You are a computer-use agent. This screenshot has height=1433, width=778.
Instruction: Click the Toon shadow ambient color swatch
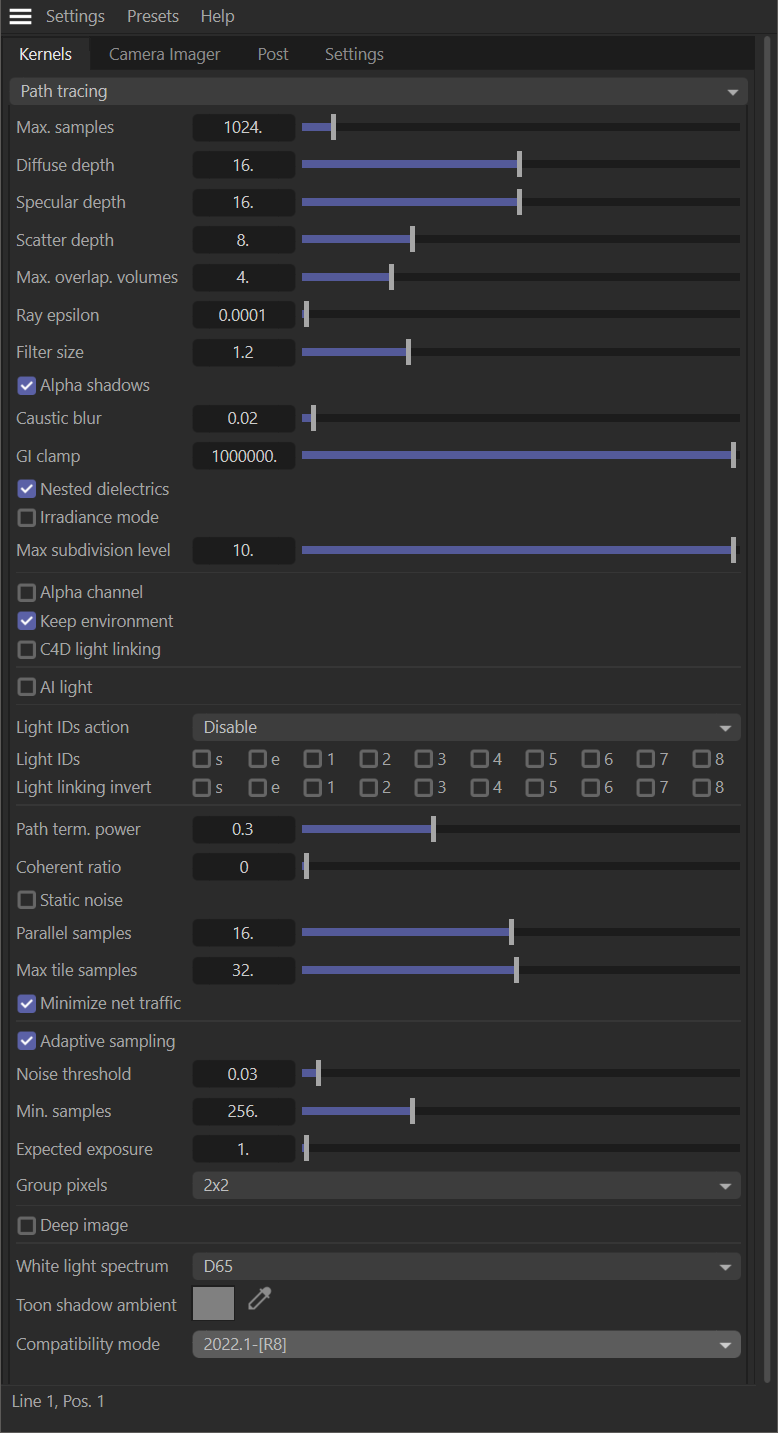pyautogui.click(x=213, y=1304)
